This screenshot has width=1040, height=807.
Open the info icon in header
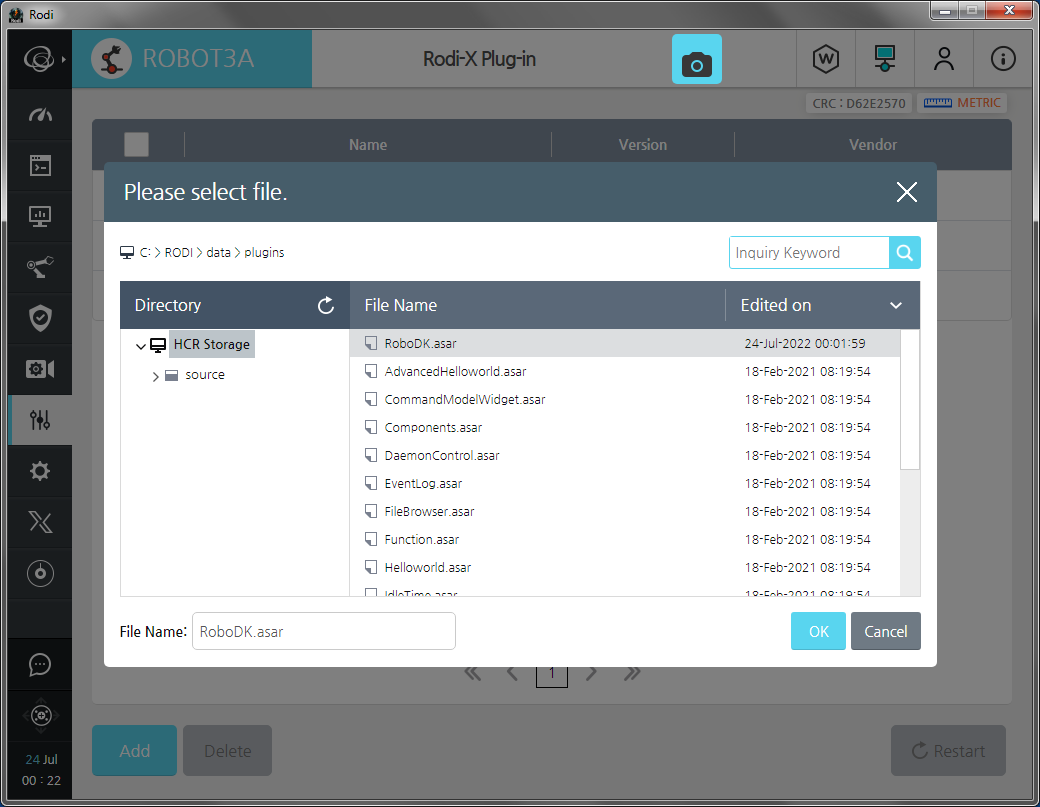1003,59
